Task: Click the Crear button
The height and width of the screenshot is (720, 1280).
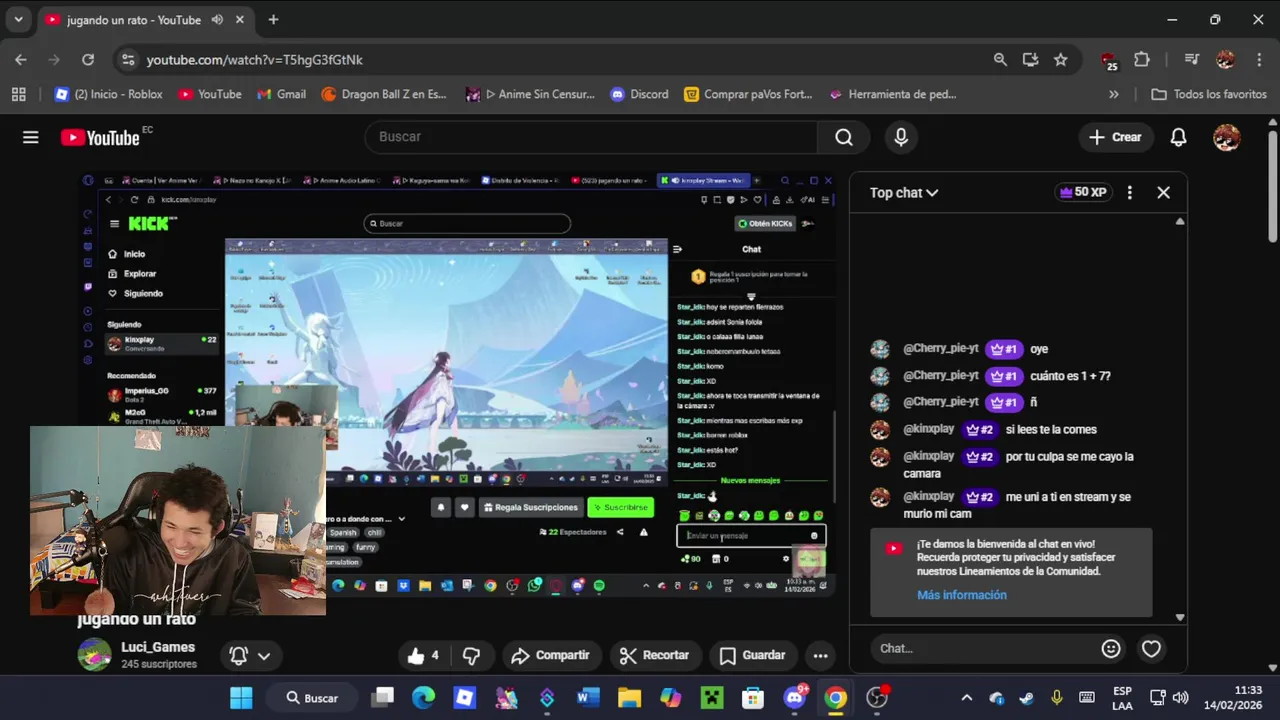Action: click(x=1115, y=137)
